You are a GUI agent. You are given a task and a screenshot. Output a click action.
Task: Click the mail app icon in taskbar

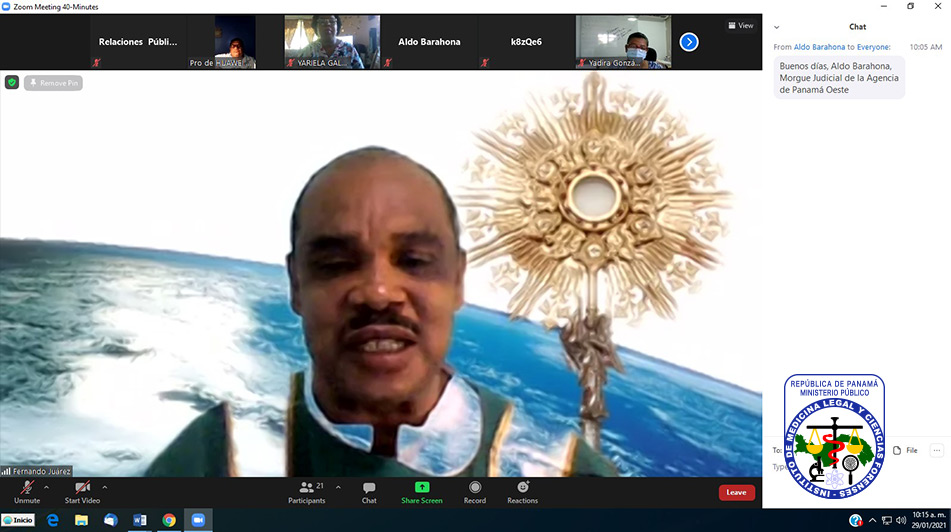point(110,520)
